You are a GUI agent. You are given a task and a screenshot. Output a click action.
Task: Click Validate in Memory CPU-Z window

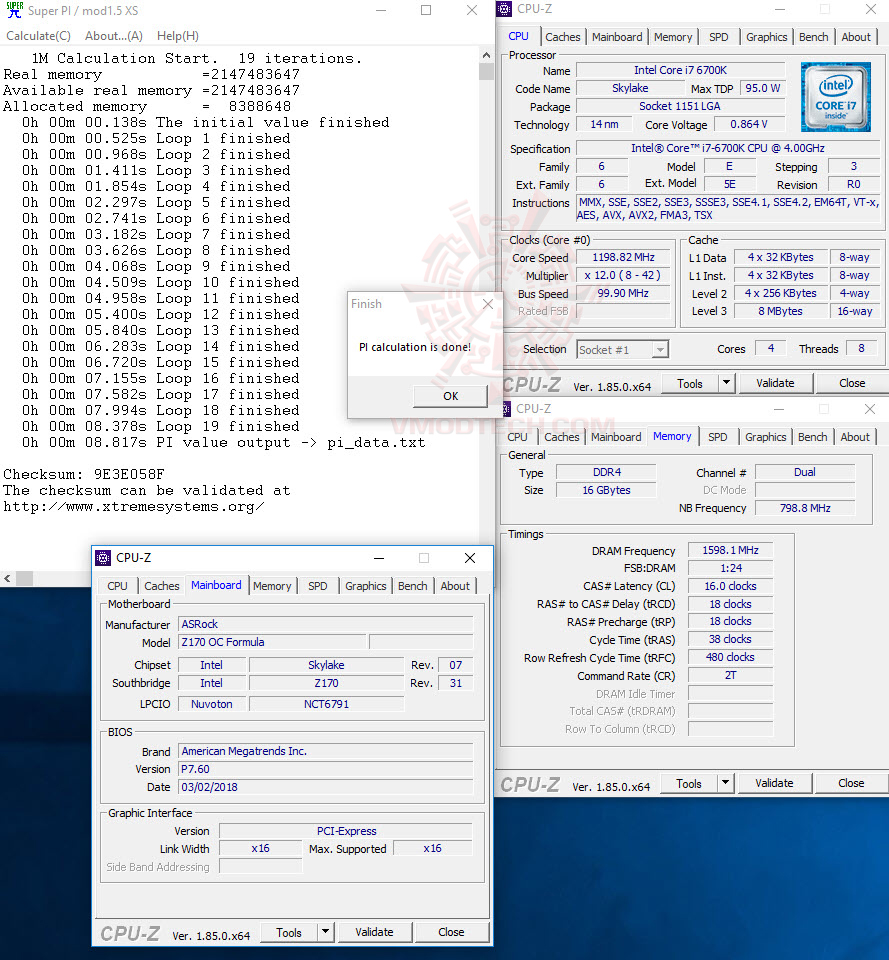[x=775, y=784]
